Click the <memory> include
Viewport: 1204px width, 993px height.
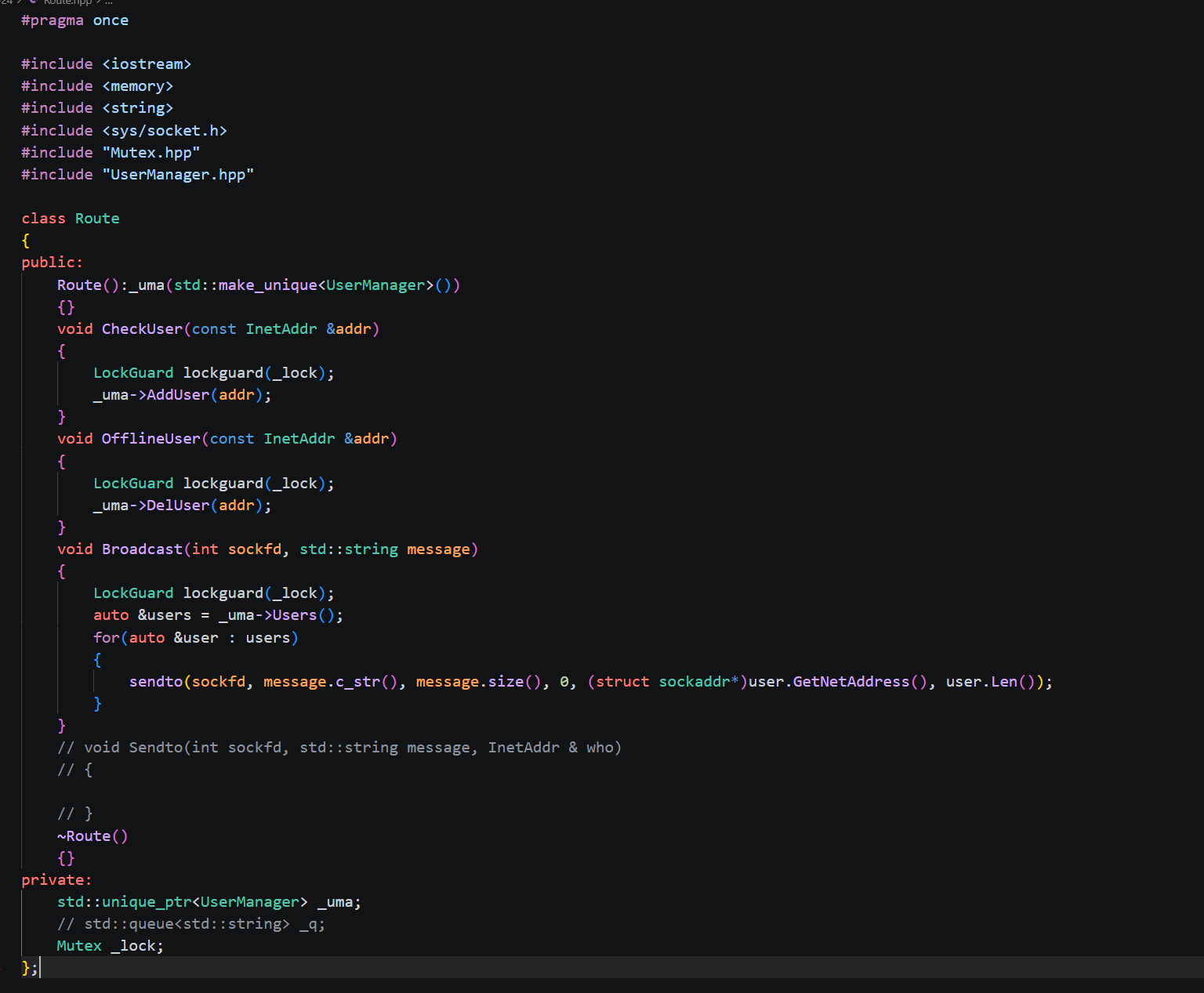point(138,86)
